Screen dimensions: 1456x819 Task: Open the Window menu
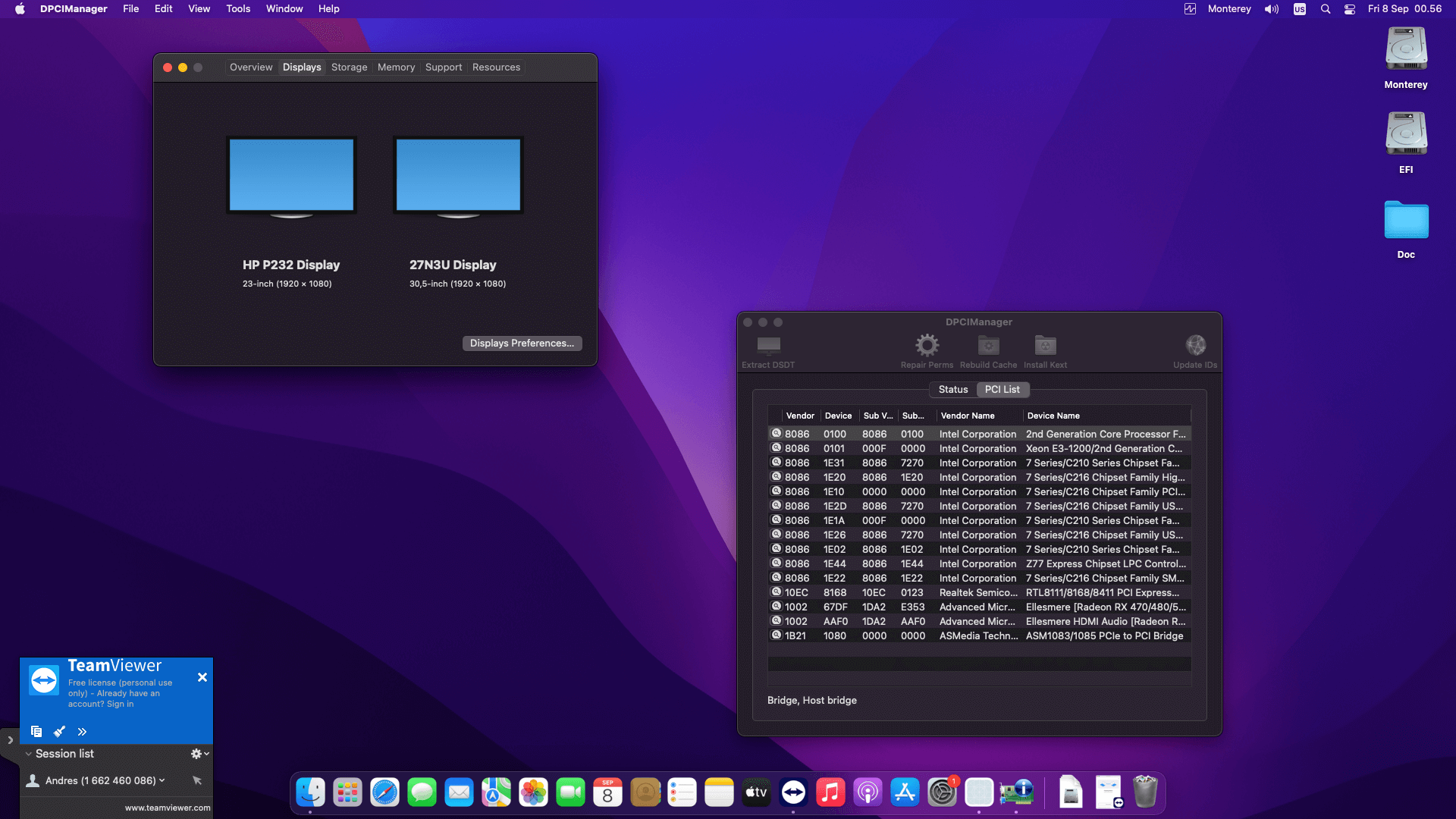(284, 9)
